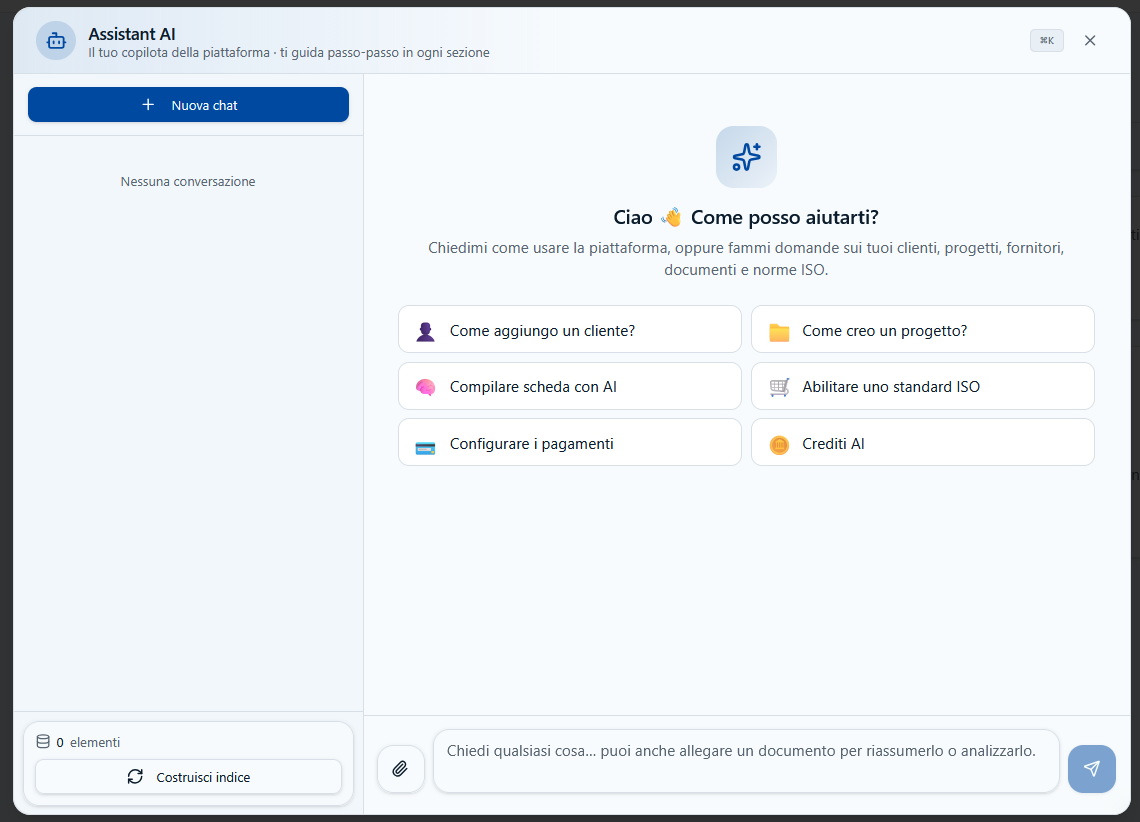Viewport: 1140px width, 822px height.
Task: Choose the Abilitare uno standard ISO prompt
Action: (923, 386)
